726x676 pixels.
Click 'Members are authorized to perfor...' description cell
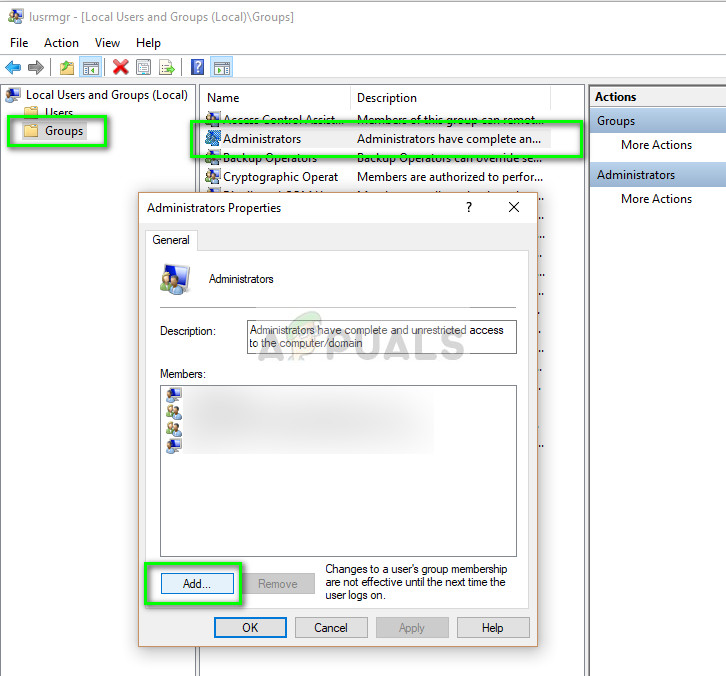tap(450, 177)
